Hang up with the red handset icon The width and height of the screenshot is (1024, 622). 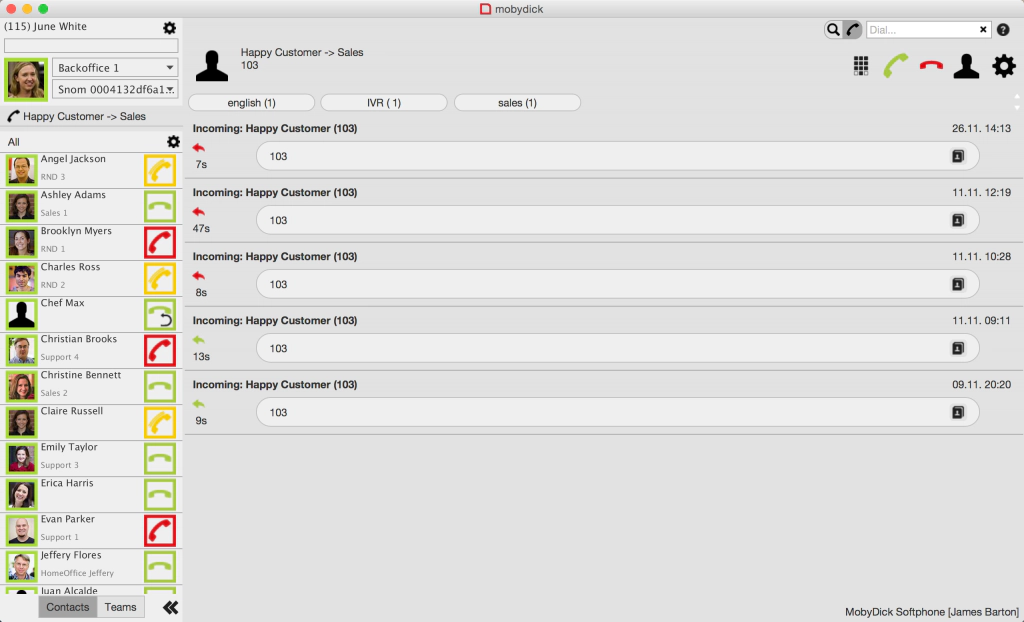[931, 66]
